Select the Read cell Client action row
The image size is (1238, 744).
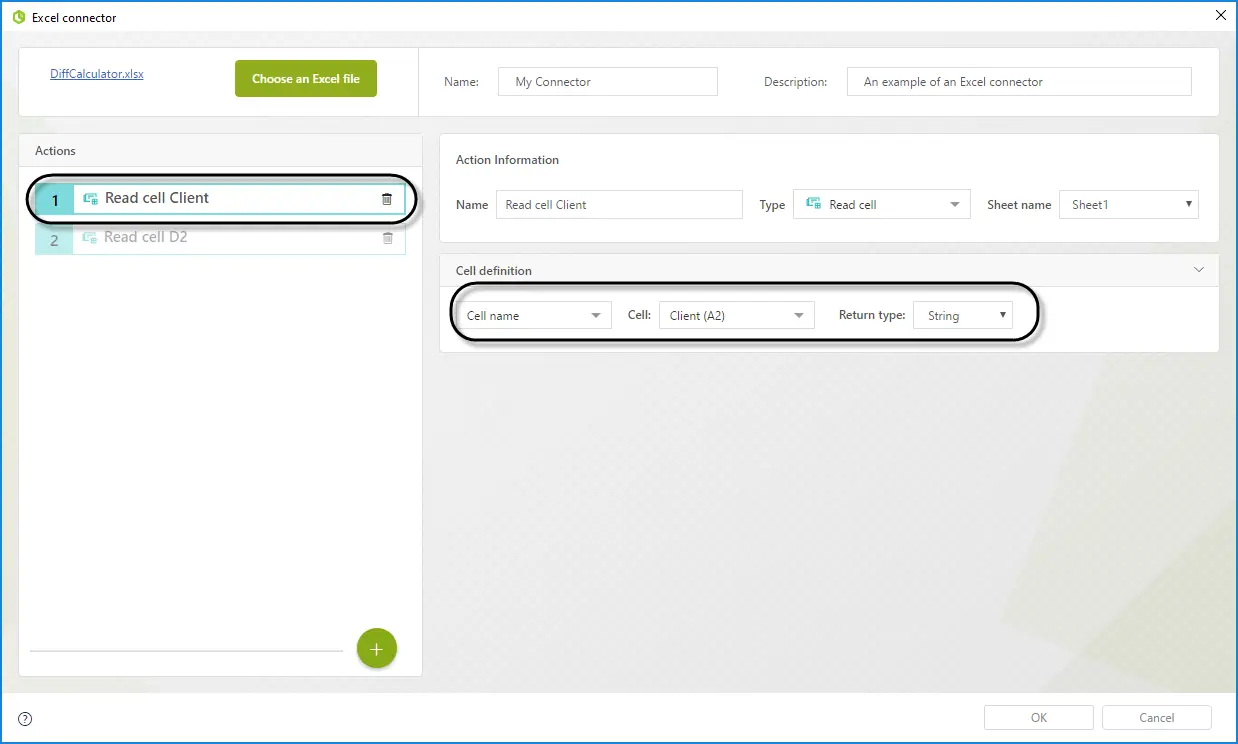click(x=220, y=200)
